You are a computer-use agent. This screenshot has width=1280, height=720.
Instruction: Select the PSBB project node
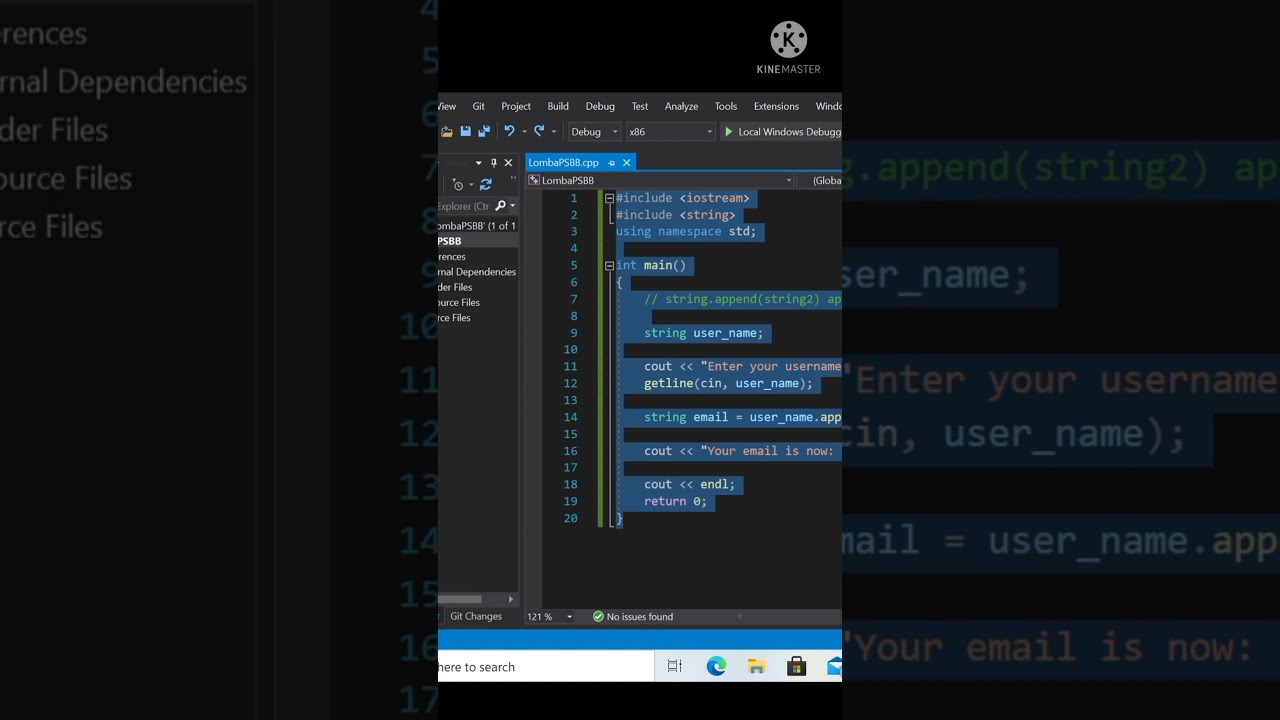pos(478,241)
